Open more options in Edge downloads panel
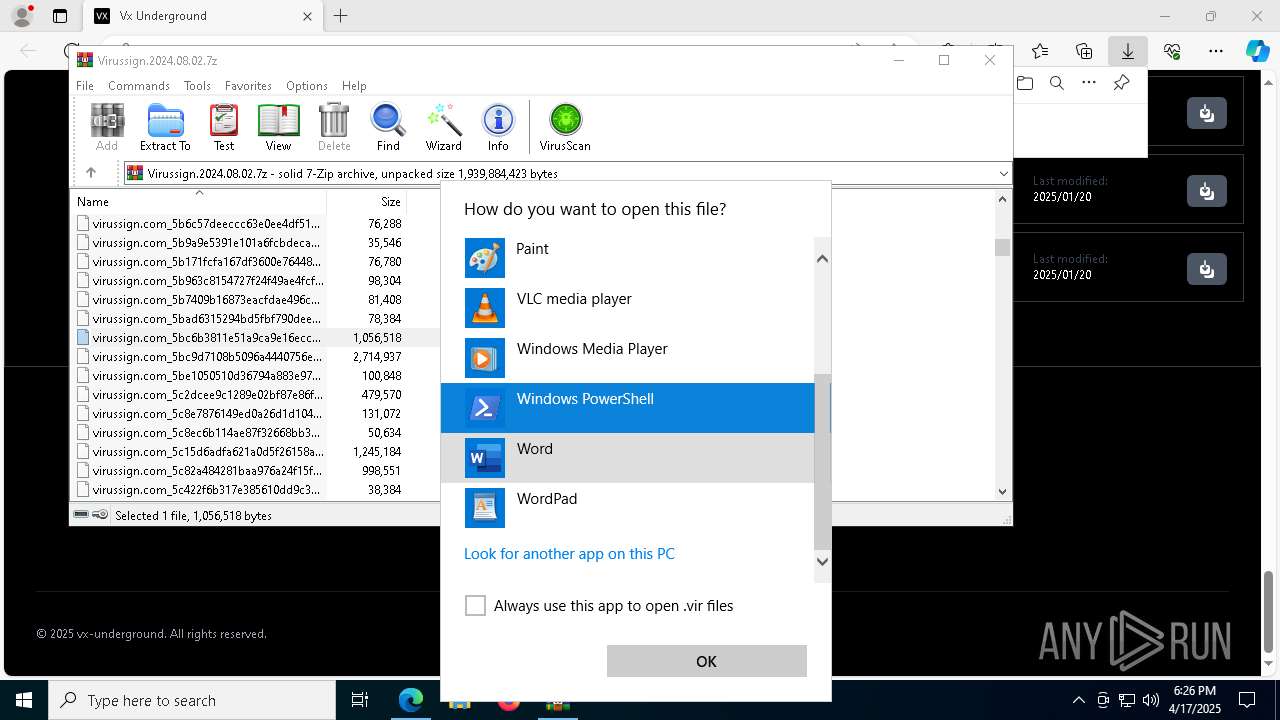This screenshot has width=1280, height=720. 1089,83
